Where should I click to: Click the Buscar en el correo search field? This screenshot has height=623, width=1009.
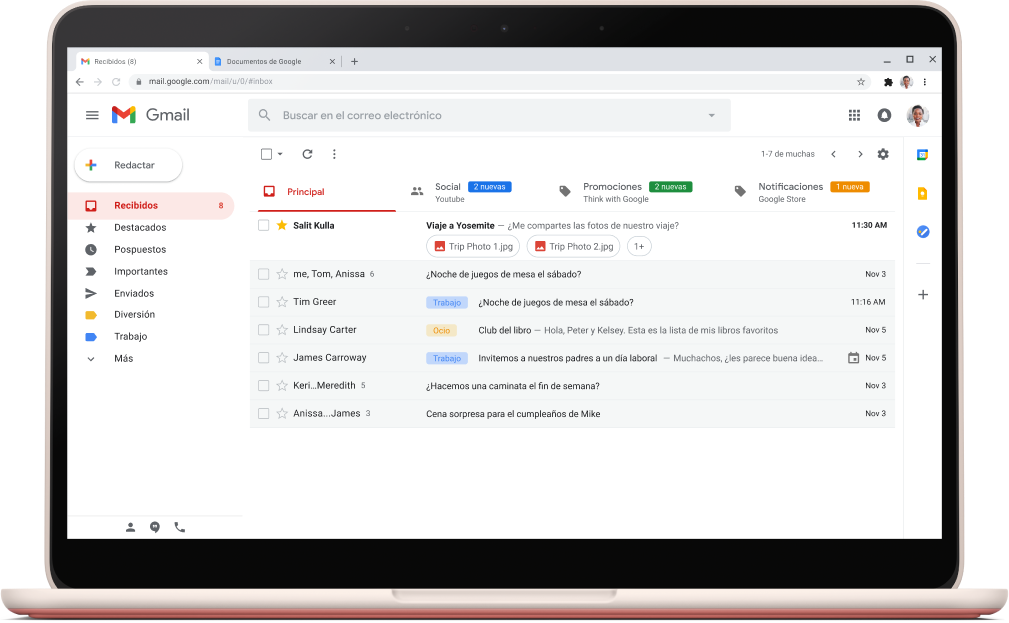click(480, 115)
